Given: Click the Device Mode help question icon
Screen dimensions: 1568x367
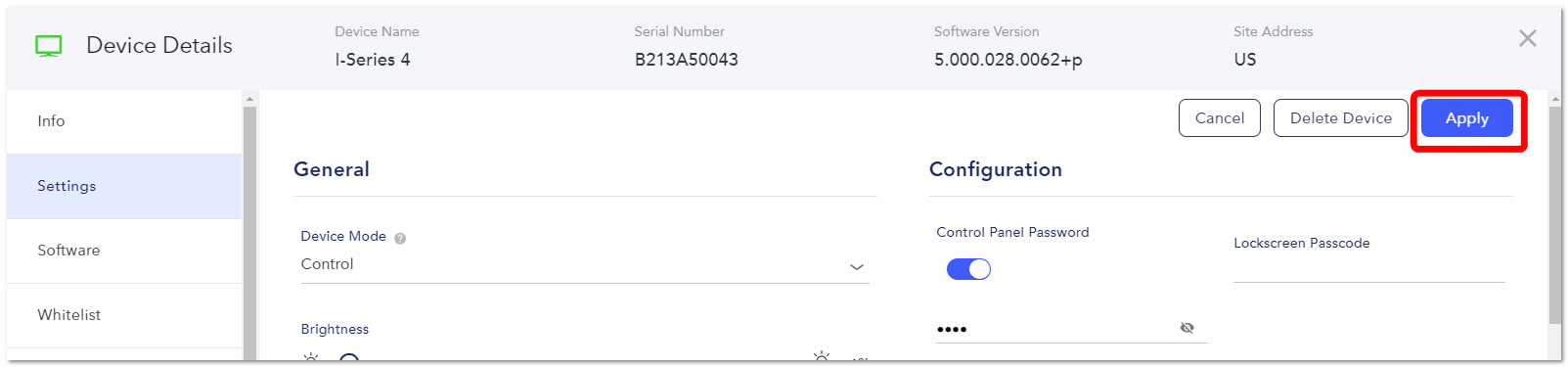Looking at the screenshot, I should [x=400, y=238].
